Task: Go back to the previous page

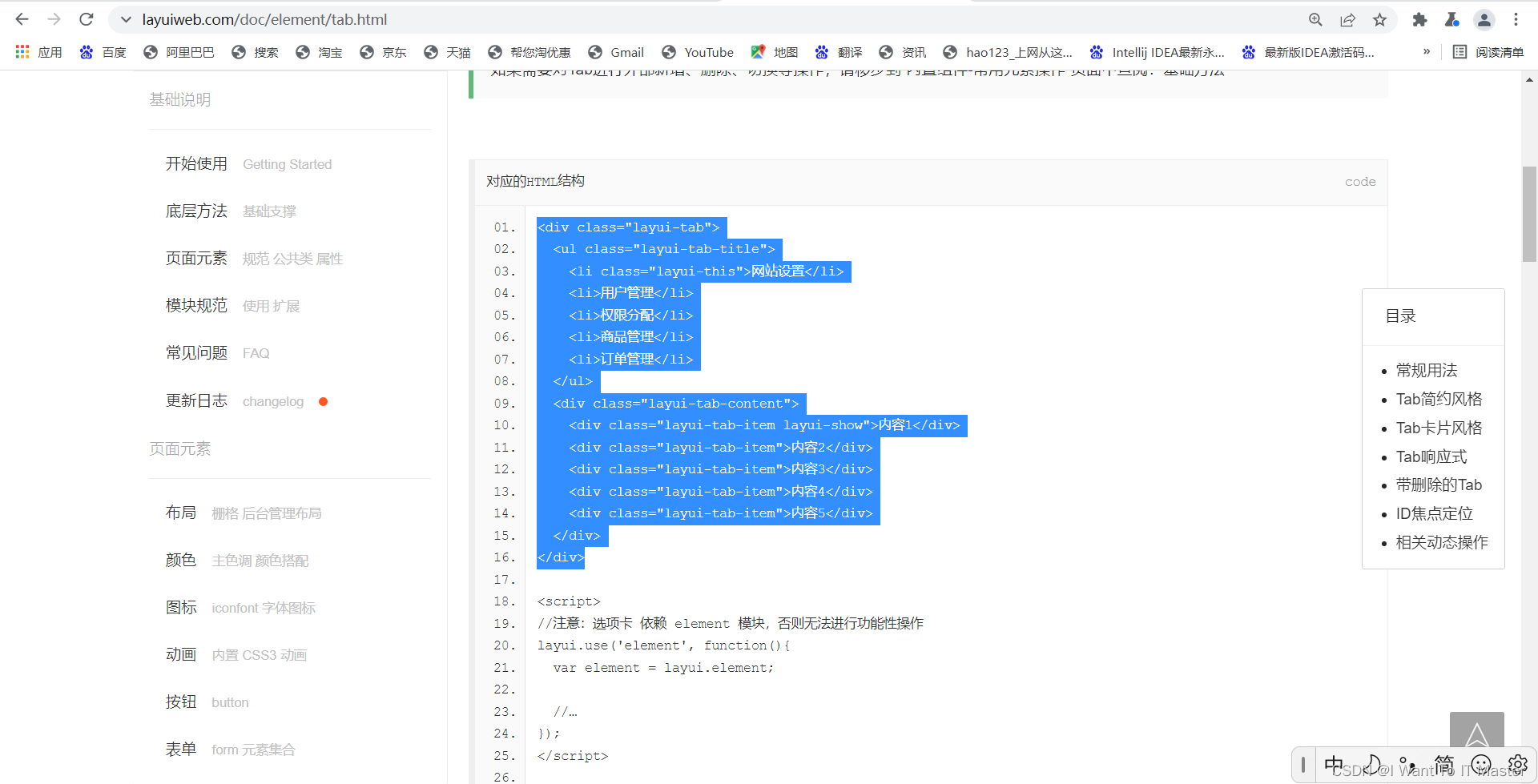Action: click(x=22, y=19)
